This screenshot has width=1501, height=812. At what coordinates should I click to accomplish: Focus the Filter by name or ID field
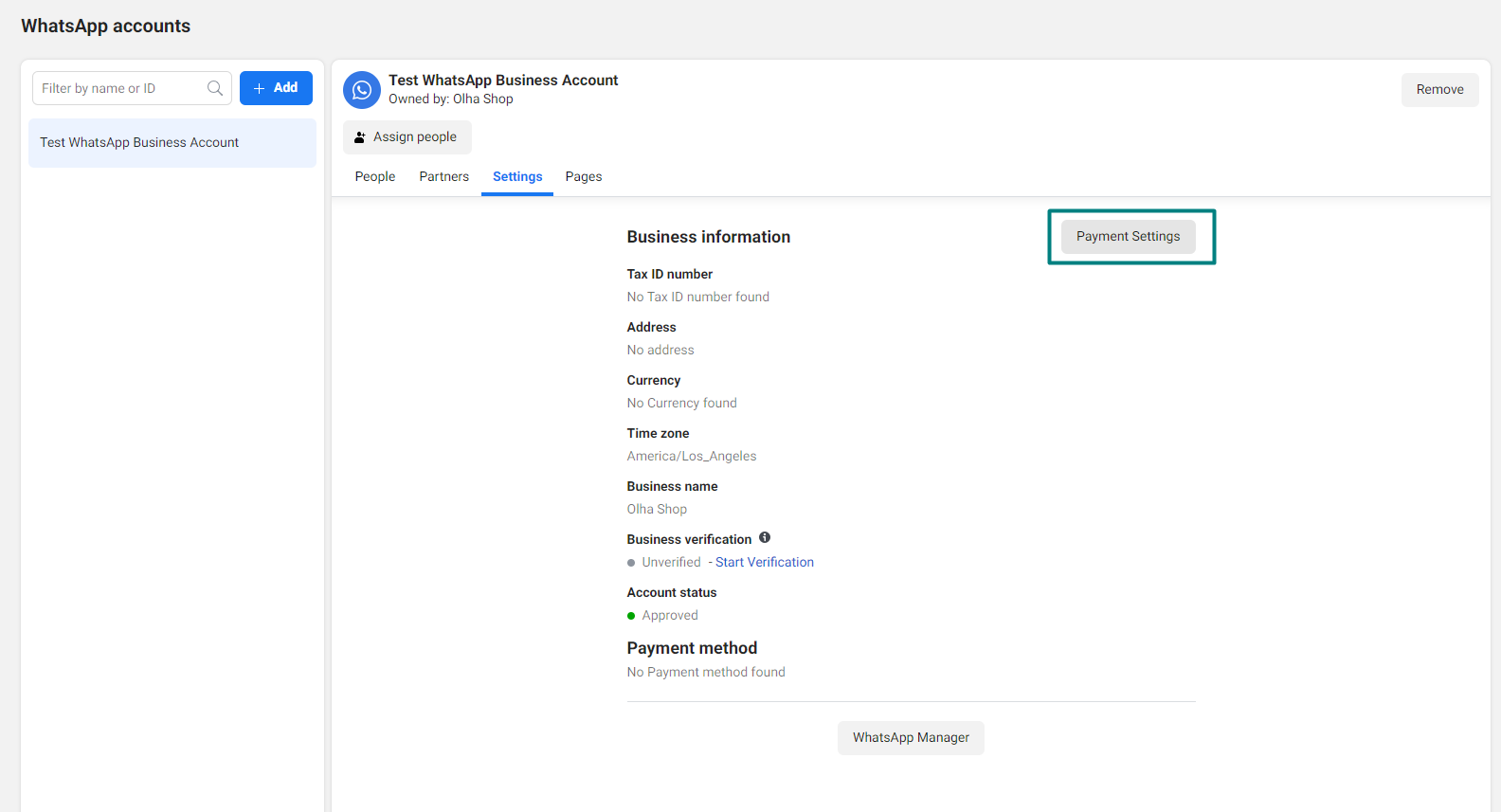132,88
